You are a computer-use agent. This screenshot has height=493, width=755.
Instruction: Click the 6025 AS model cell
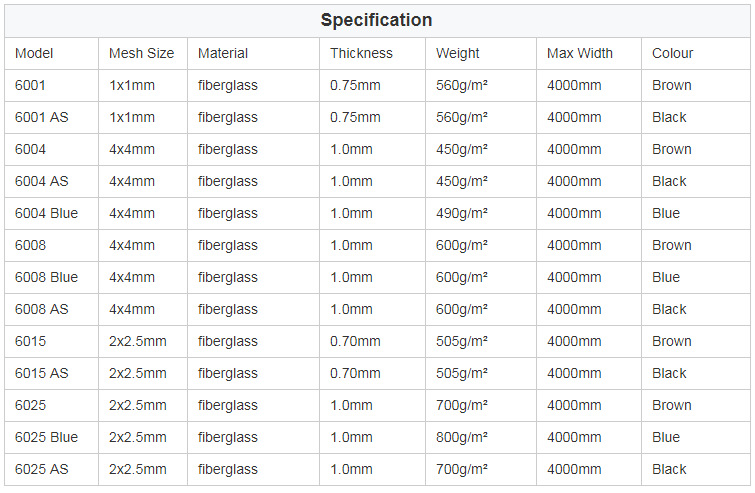(x=42, y=469)
